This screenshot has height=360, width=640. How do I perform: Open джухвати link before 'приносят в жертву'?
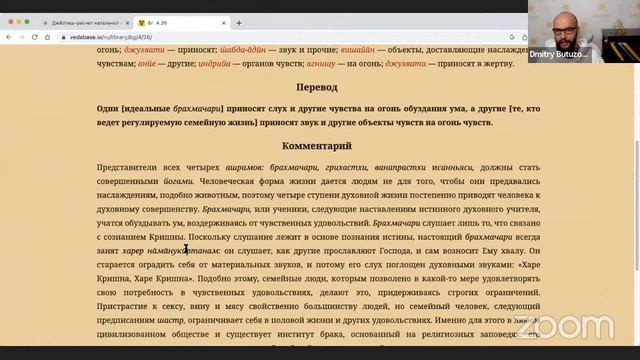pyautogui.click(x=406, y=64)
